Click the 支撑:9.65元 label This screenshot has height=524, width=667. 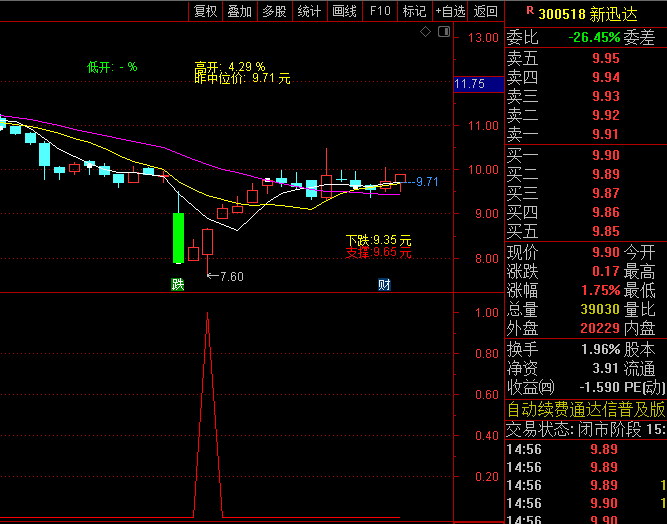coord(378,252)
